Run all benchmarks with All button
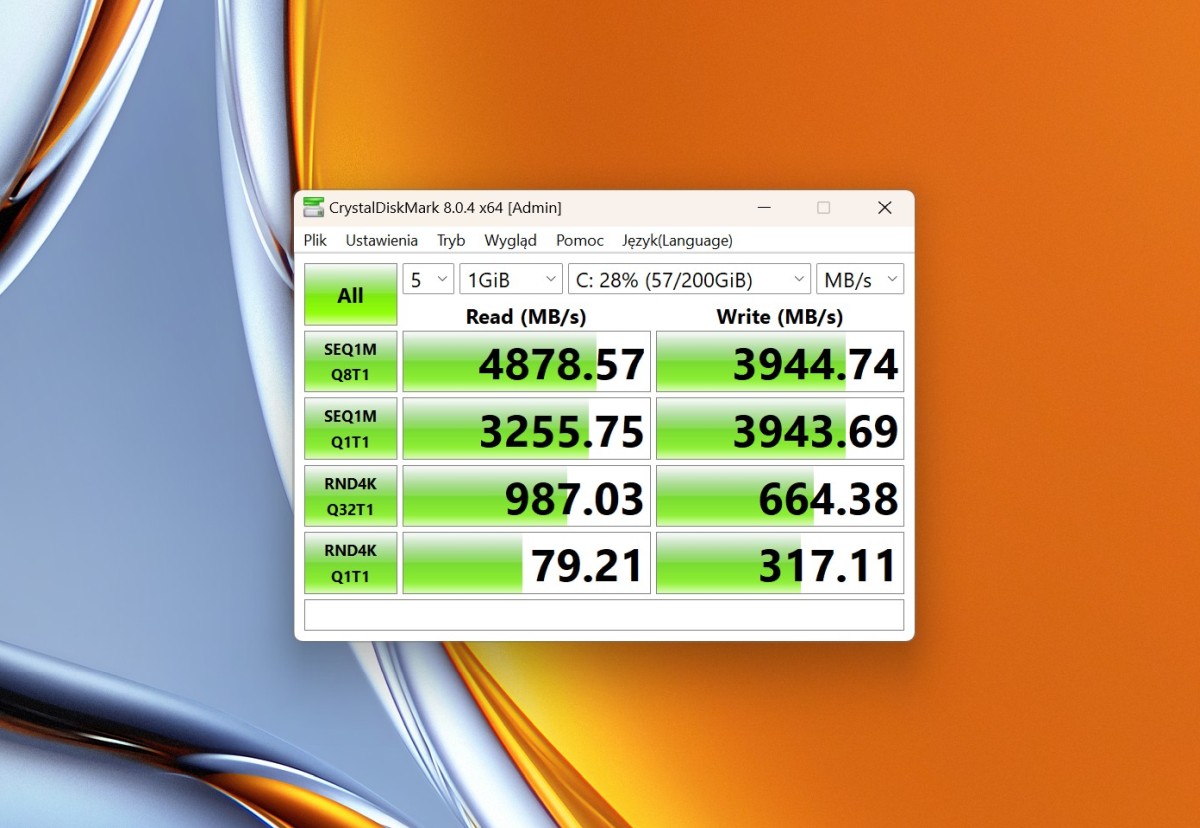Screen dimensions: 1200x828 point(350,294)
